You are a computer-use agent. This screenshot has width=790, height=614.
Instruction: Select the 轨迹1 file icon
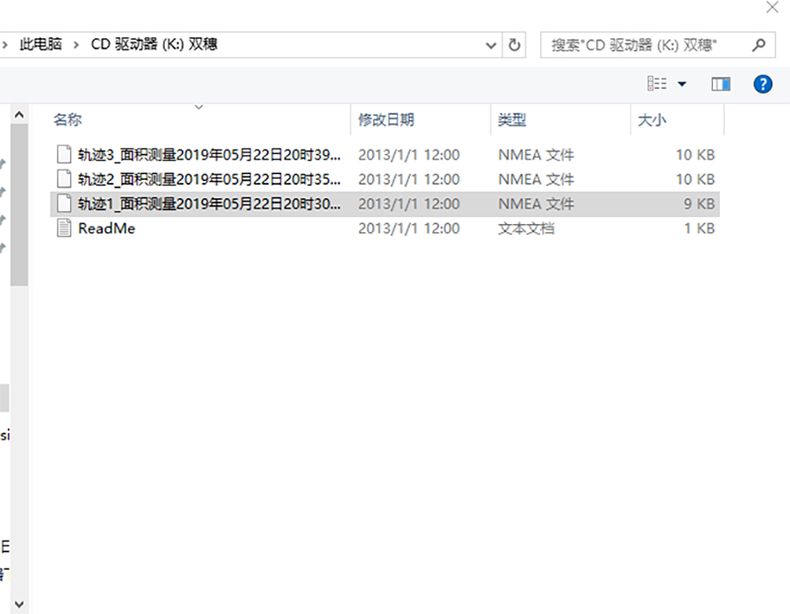point(64,203)
